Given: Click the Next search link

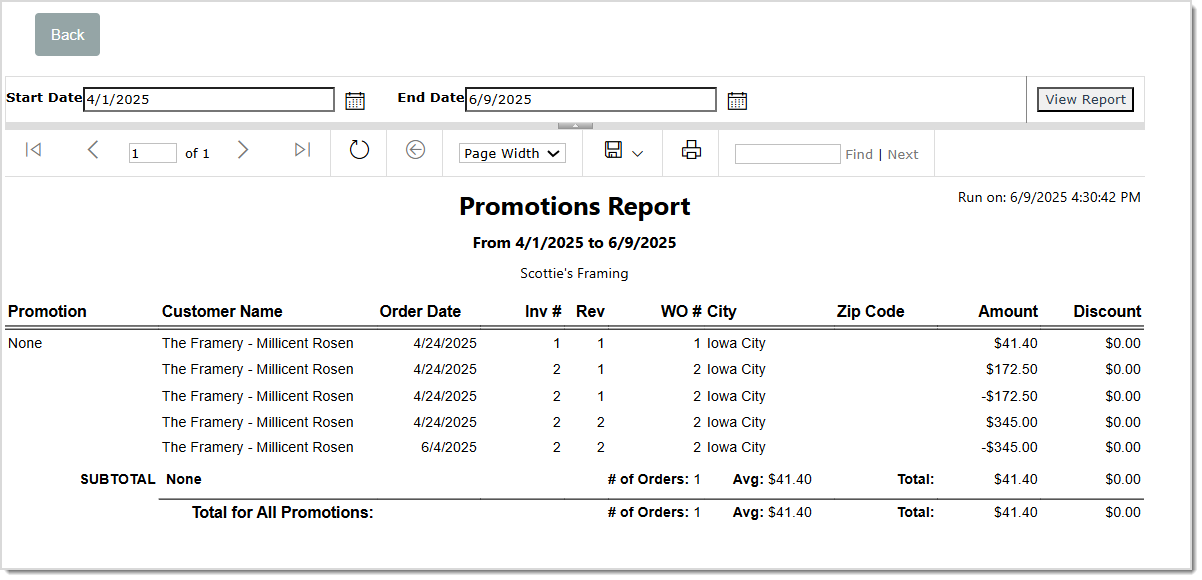Looking at the screenshot, I should point(903,153).
